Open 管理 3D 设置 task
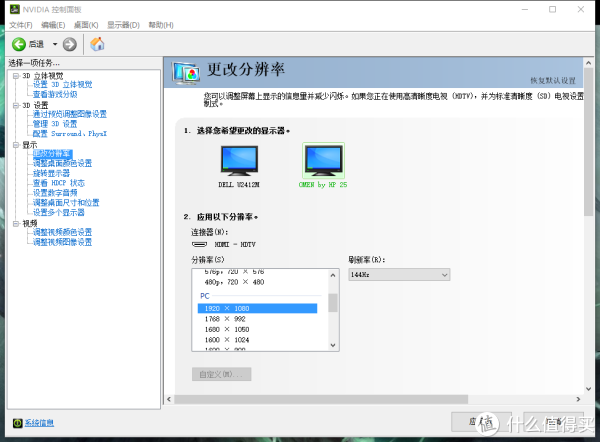600x442 pixels. click(55, 124)
